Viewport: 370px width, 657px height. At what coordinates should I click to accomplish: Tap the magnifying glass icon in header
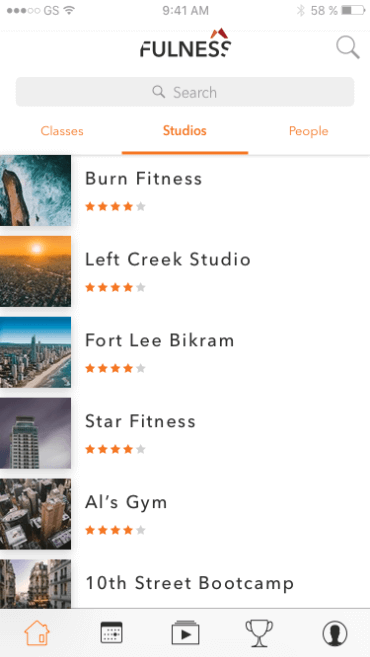[x=348, y=47]
